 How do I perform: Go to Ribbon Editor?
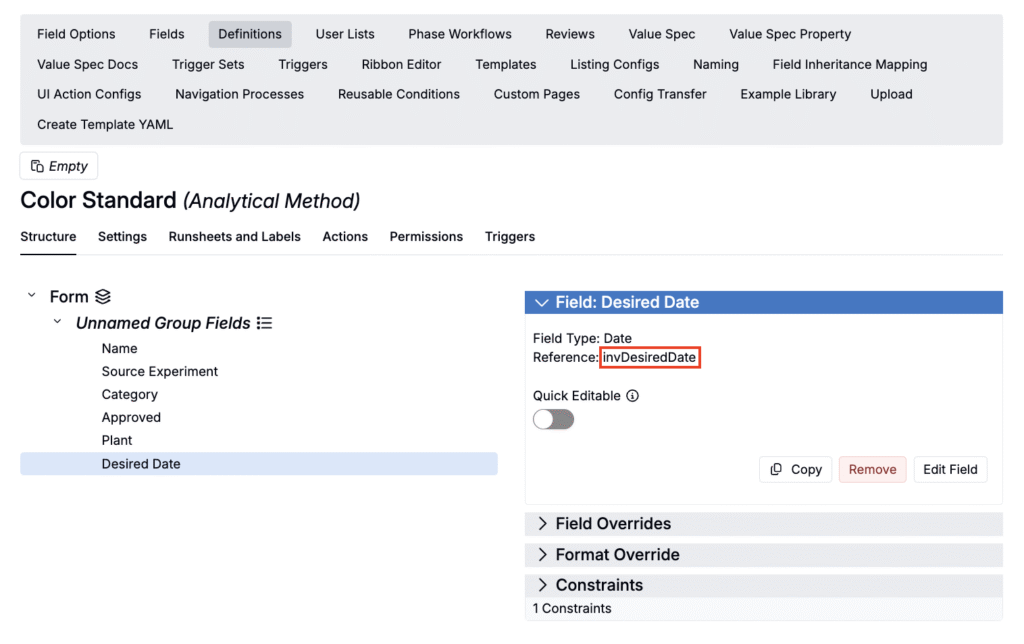pos(401,64)
